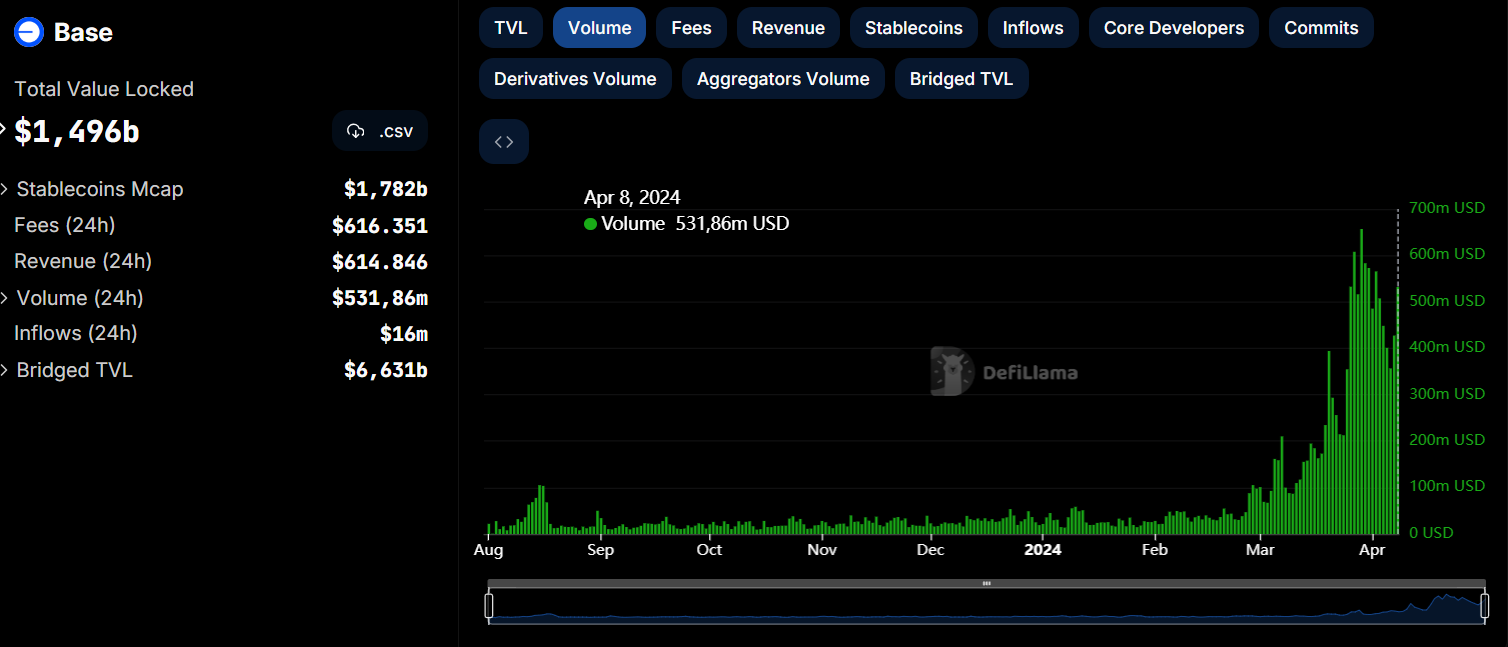Open the embed code angle-brackets button

[x=504, y=142]
